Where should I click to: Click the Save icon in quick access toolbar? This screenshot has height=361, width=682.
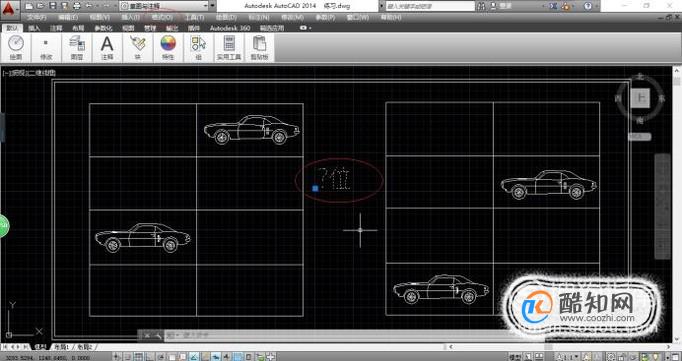coord(53,6)
